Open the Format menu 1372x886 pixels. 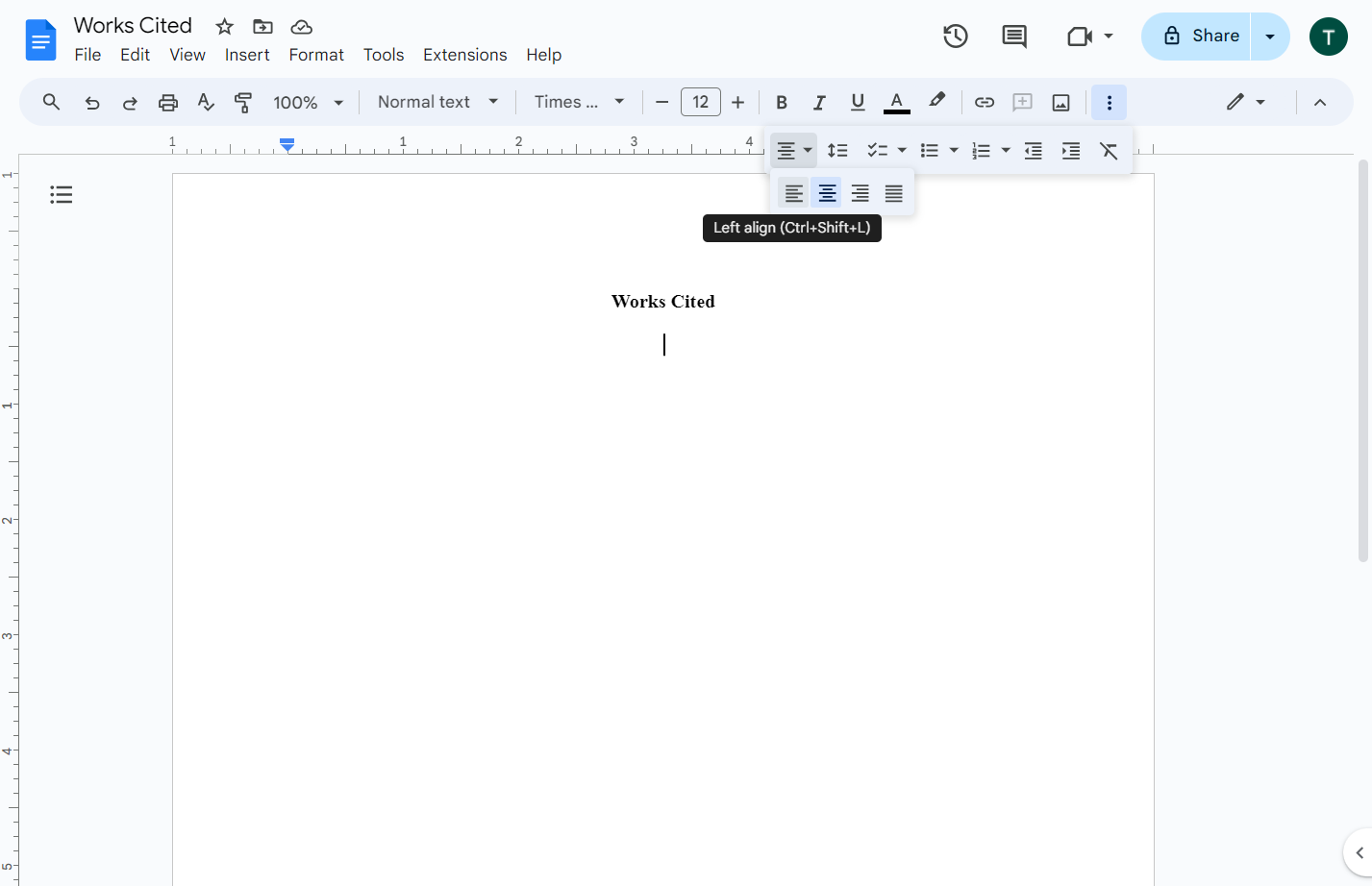tap(316, 55)
